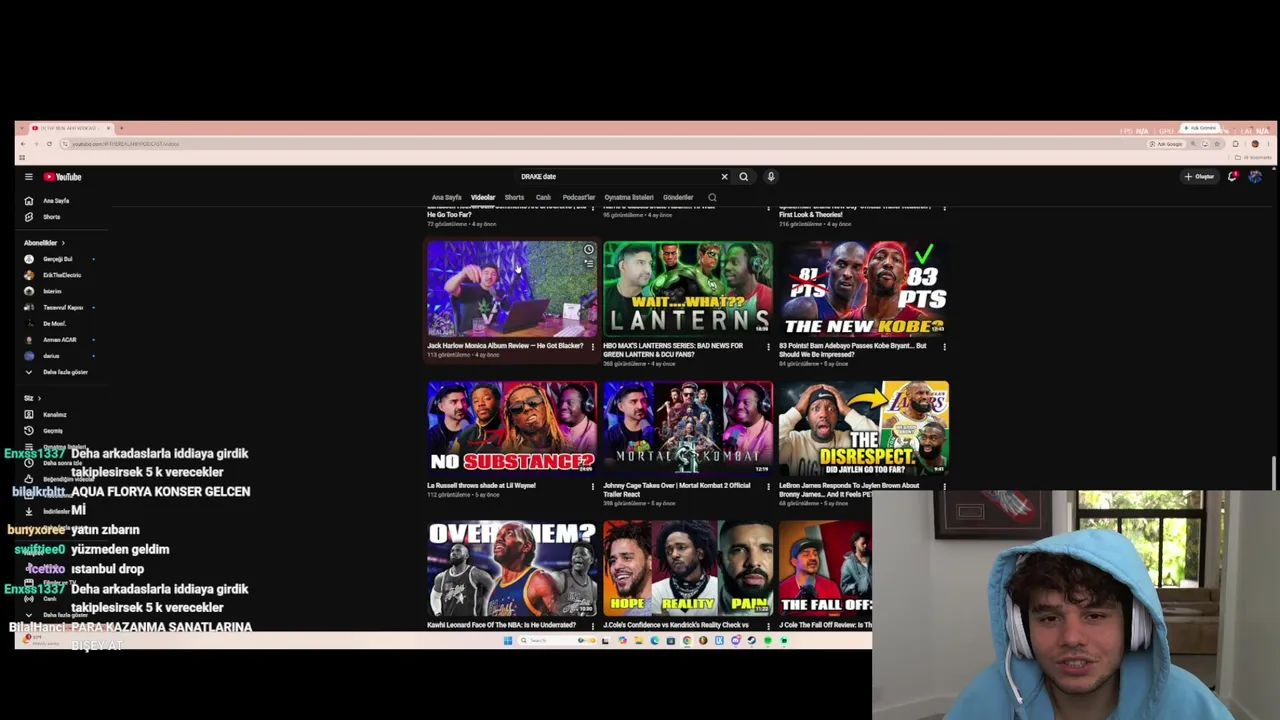The width and height of the screenshot is (1280, 720).
Task: Play the NO SUBSTANCE video thumbnail
Action: (x=512, y=429)
